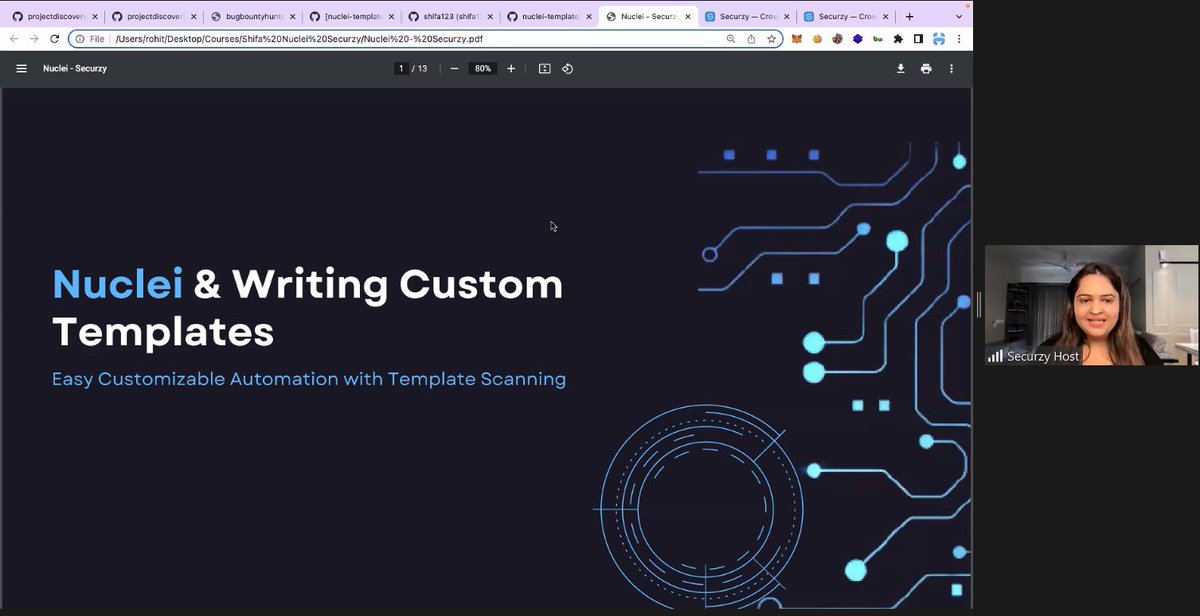Screen dimensions: 1200x616
Task: Click the File site info chip
Action: [x=90, y=39]
